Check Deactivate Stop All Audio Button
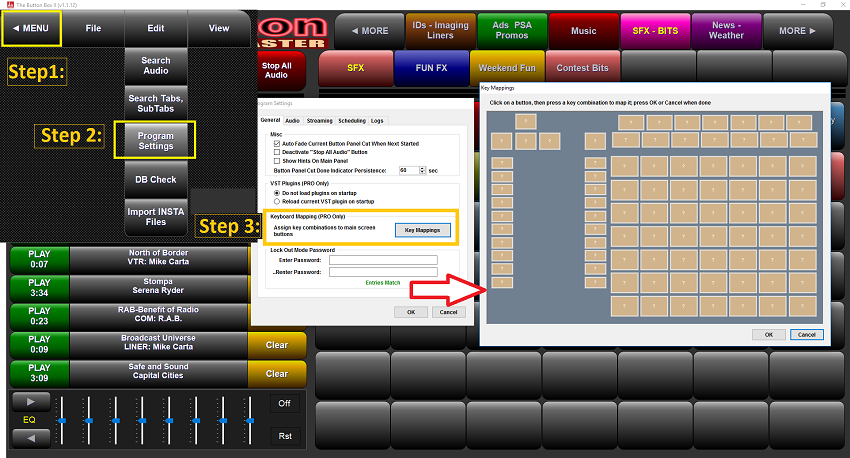Screen dimensions: 850x458 (277, 152)
